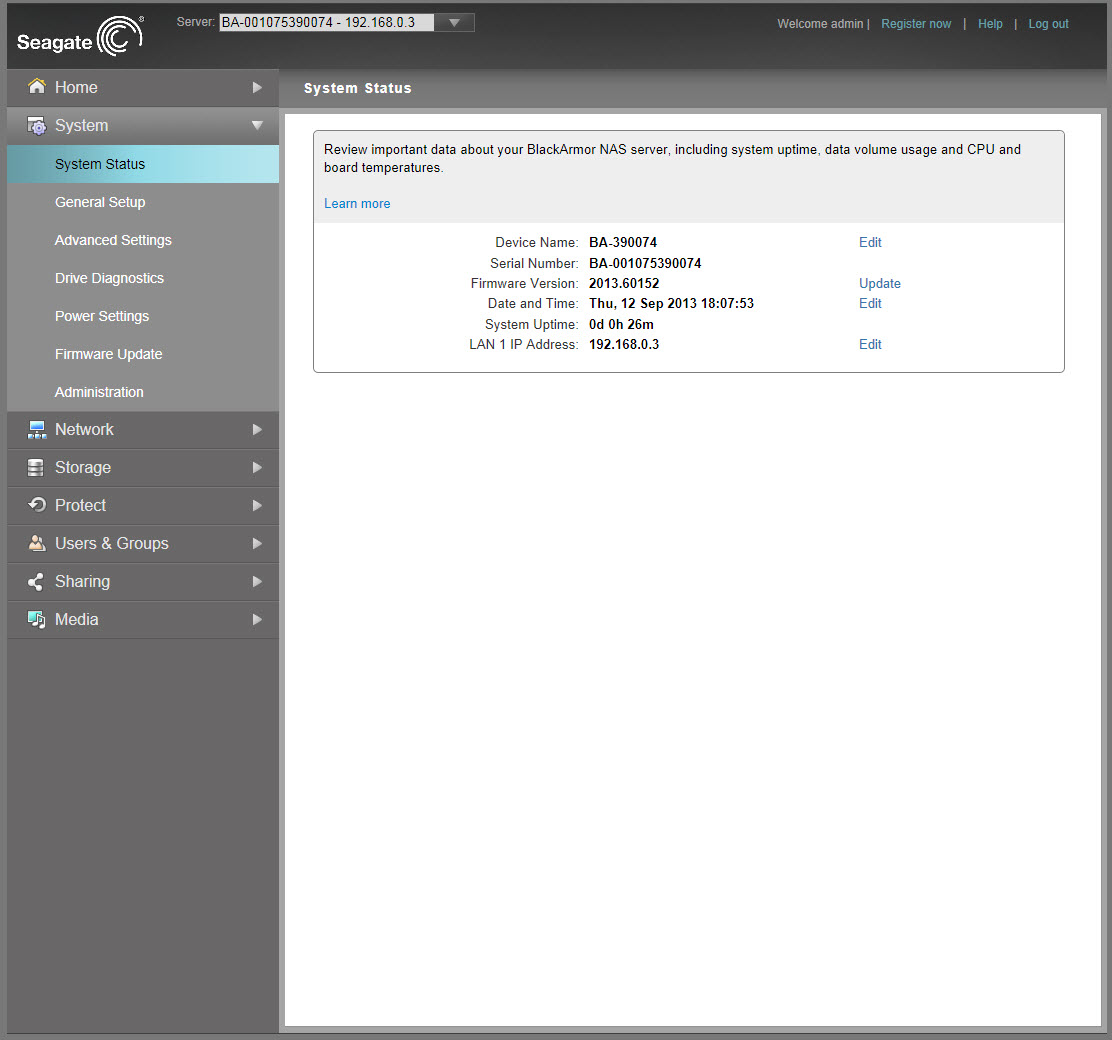Image resolution: width=1112 pixels, height=1040 pixels.
Task: Click Log out link
Action: point(1048,23)
